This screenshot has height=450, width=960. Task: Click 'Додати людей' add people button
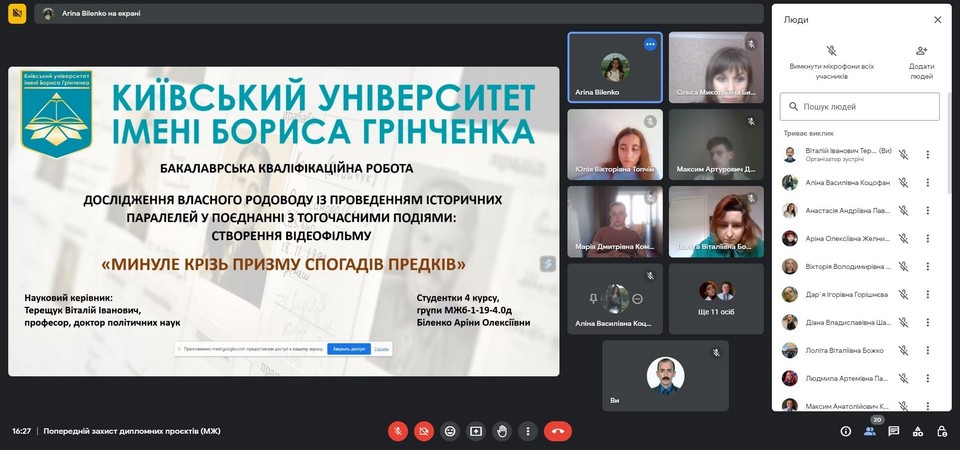(x=921, y=61)
